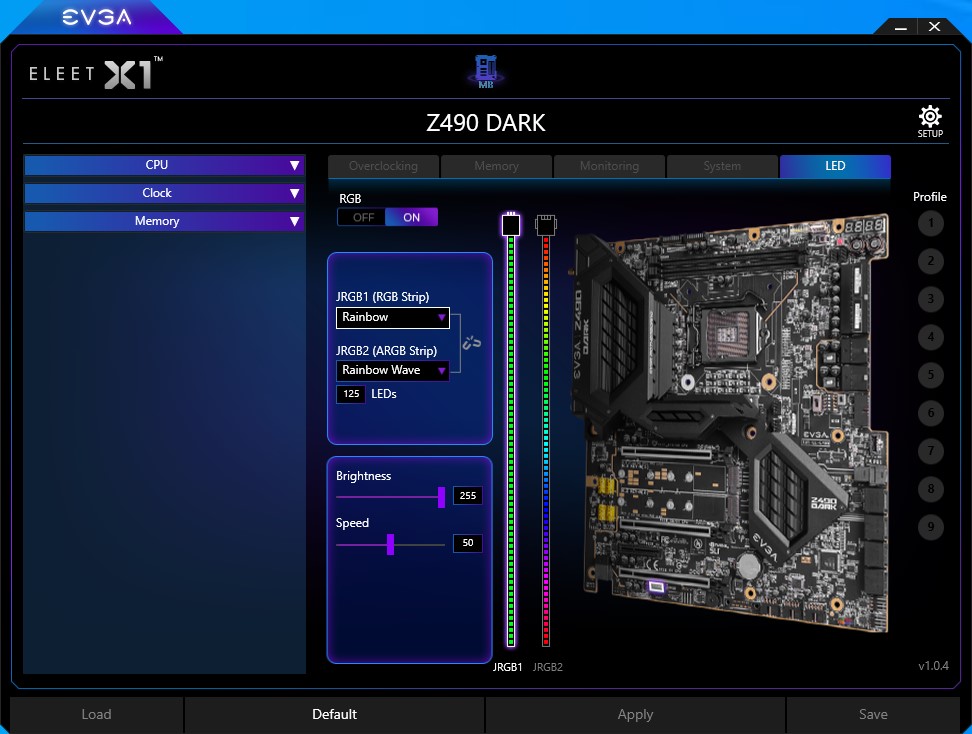This screenshot has height=734, width=972.
Task: Select Profile 4
Action: tap(930, 337)
